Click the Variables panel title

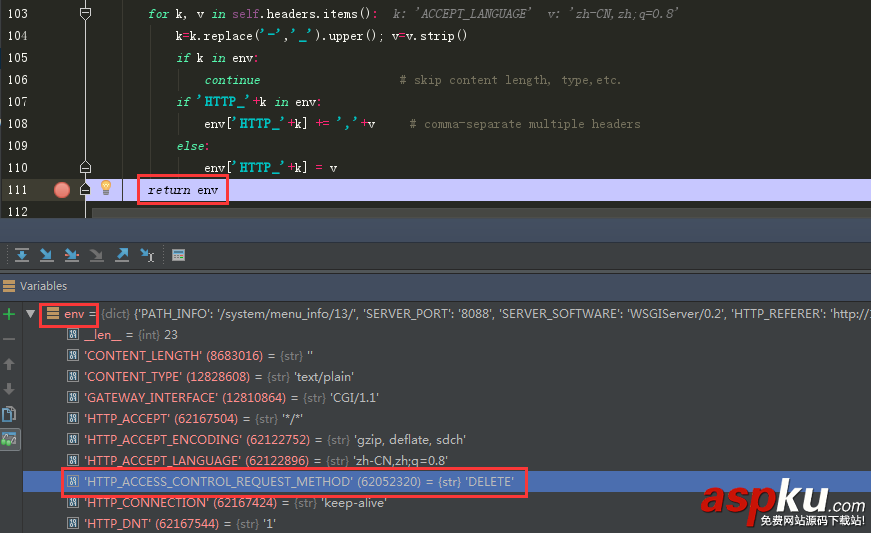(43, 286)
